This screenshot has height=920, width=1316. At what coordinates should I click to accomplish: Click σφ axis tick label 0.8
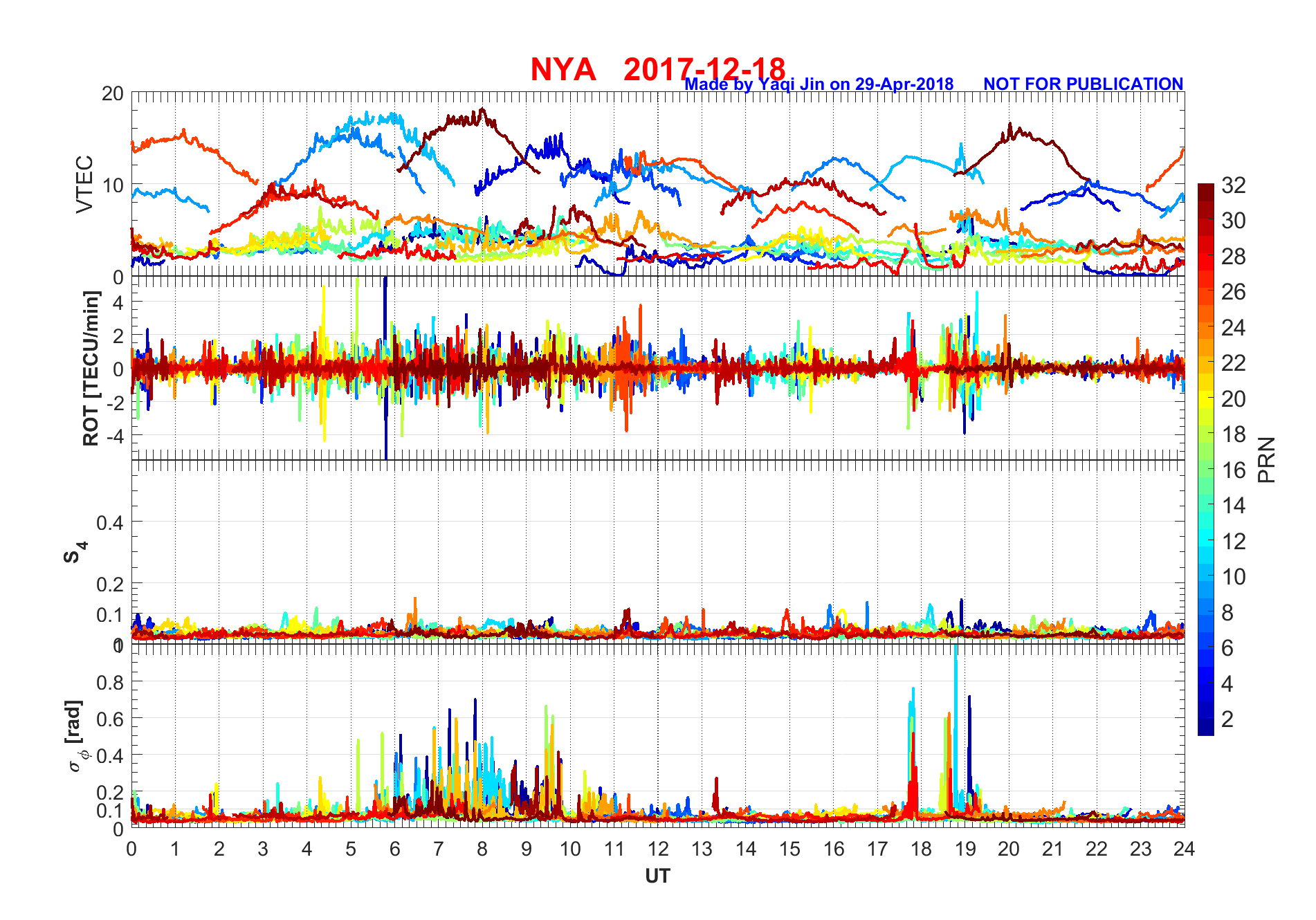(x=110, y=682)
